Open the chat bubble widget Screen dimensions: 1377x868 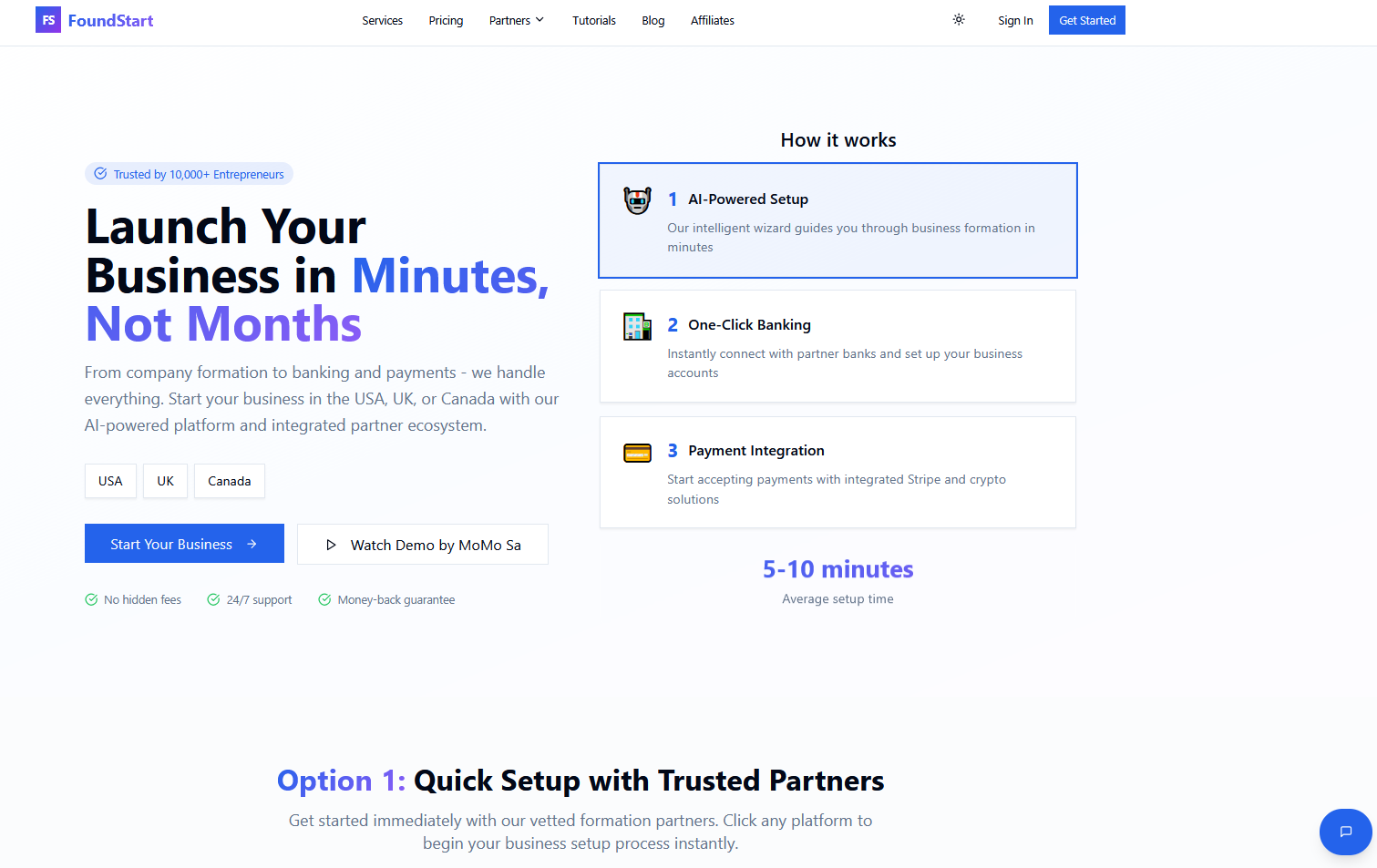[x=1346, y=832]
